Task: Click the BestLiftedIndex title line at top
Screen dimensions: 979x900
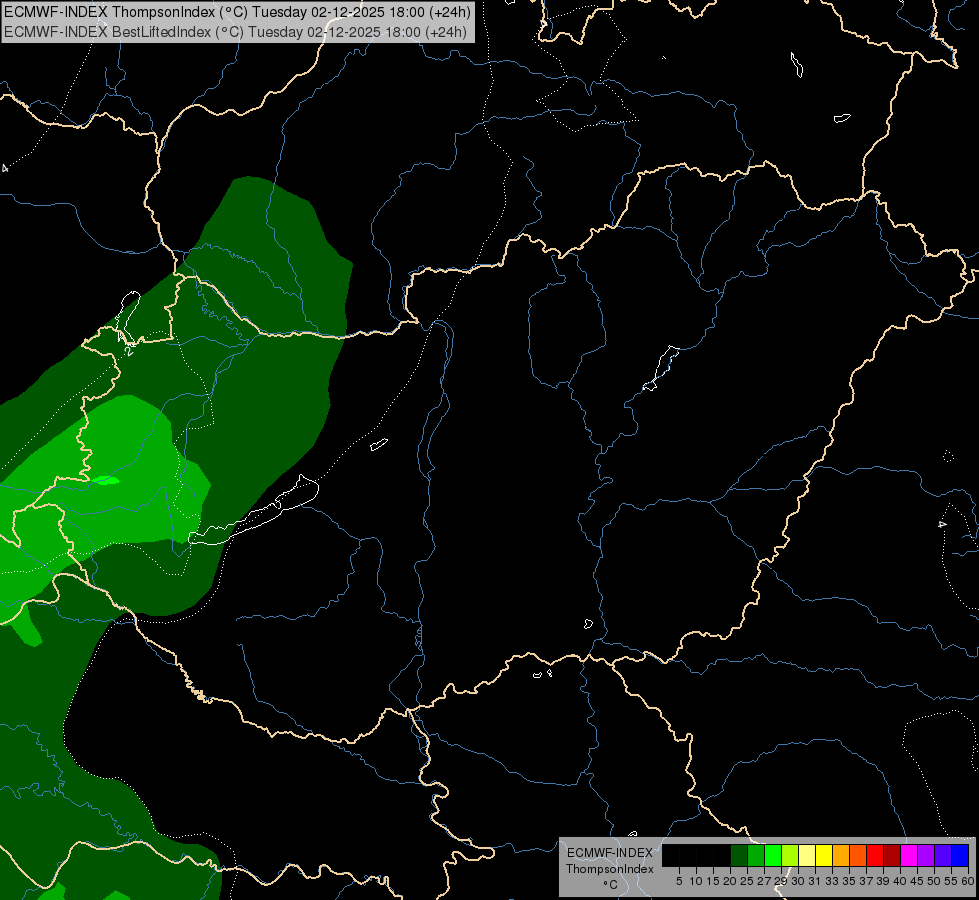Action: tap(235, 32)
